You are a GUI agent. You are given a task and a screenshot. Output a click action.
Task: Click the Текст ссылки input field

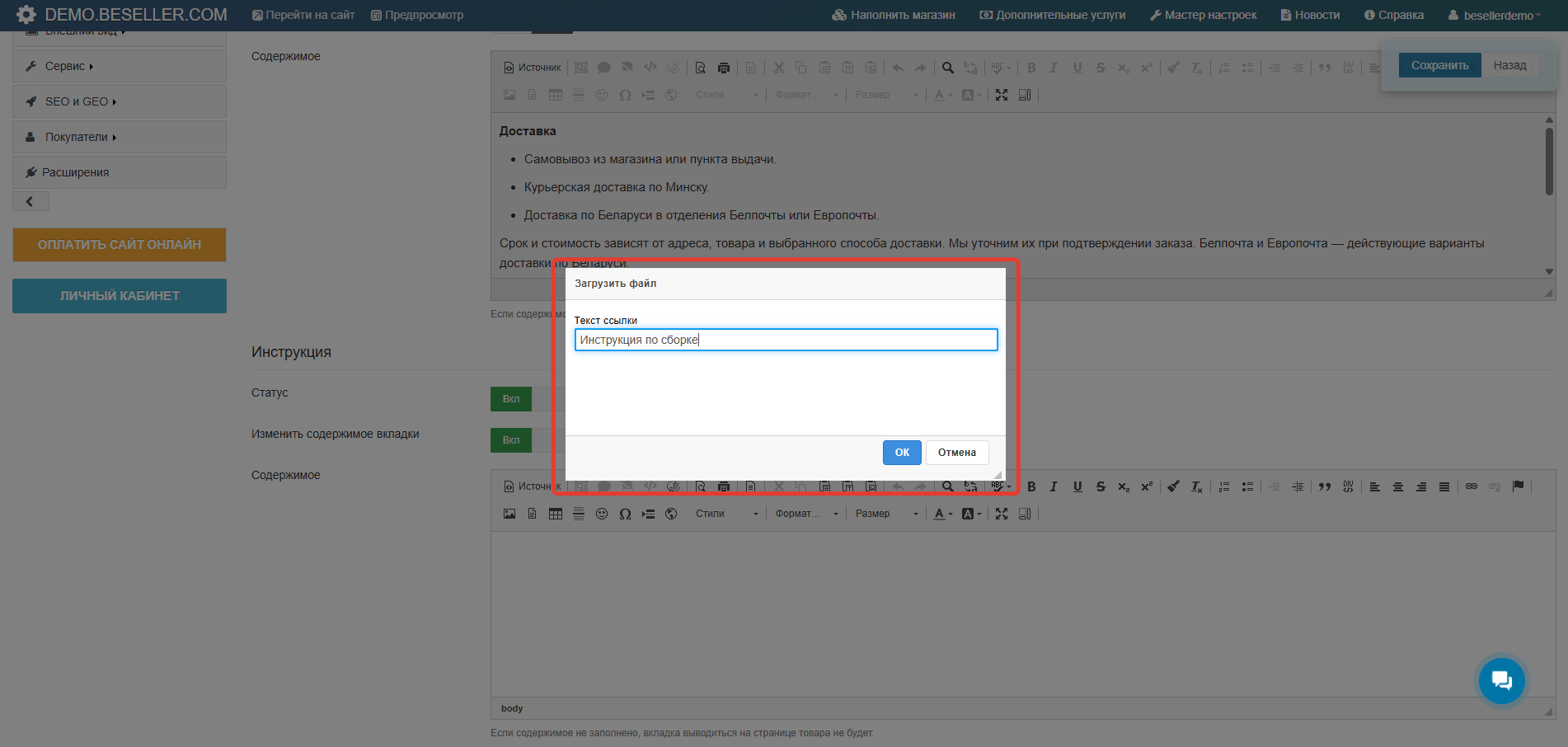pos(786,340)
